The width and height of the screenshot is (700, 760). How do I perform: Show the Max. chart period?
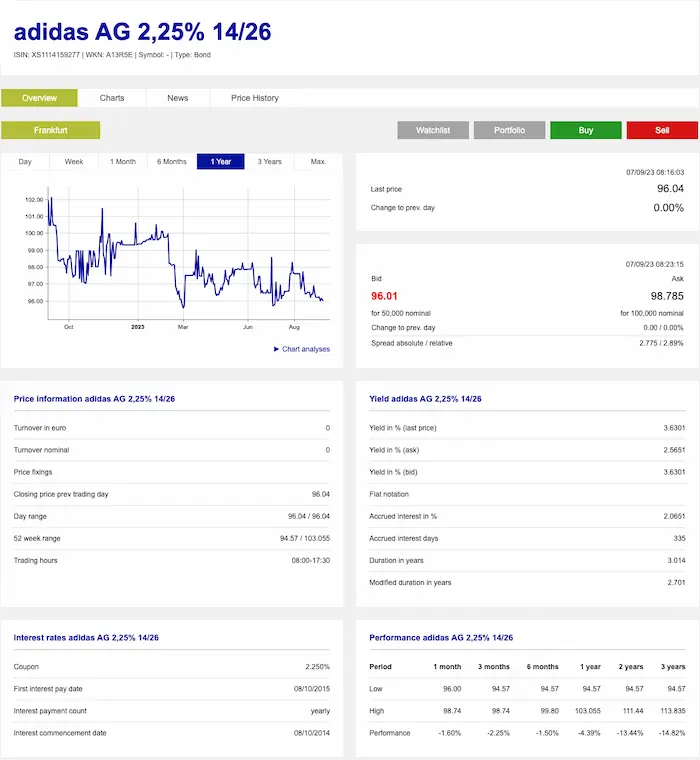(x=318, y=161)
